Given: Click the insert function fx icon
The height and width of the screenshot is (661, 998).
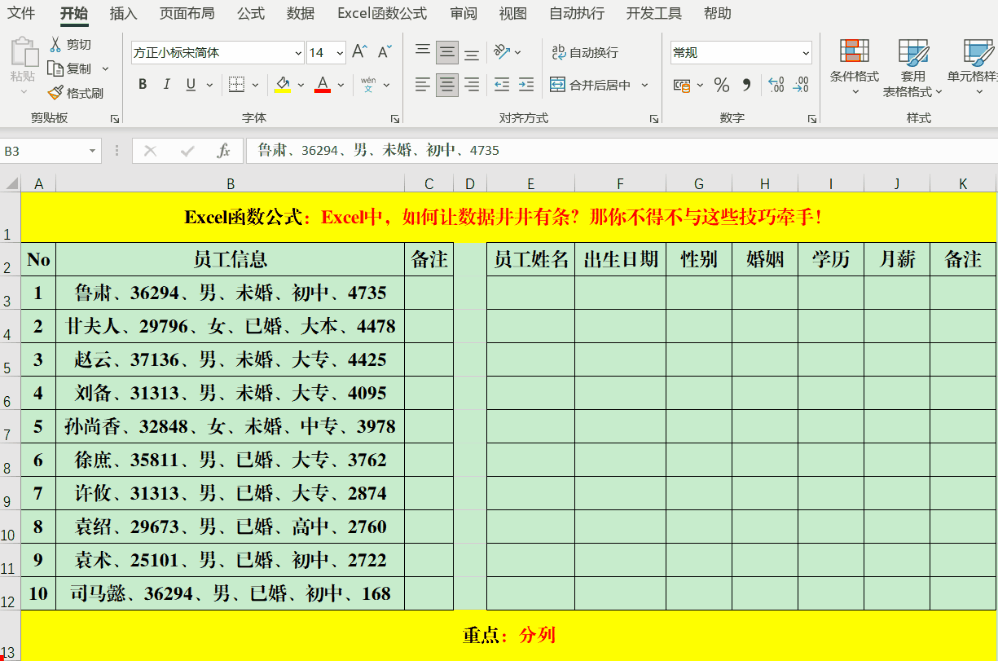Looking at the screenshot, I should tap(223, 151).
